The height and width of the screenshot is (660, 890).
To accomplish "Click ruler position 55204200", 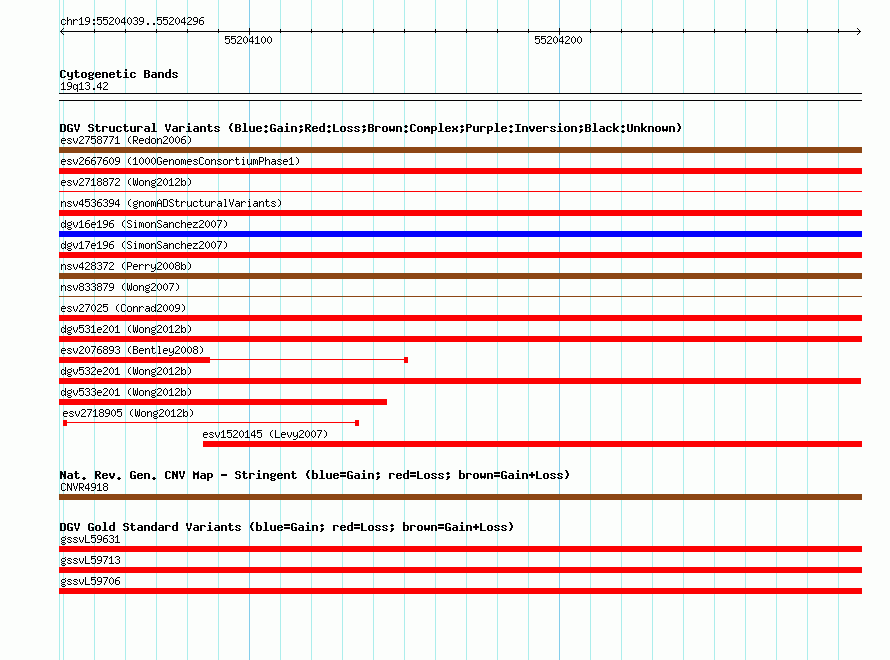I will coord(559,40).
